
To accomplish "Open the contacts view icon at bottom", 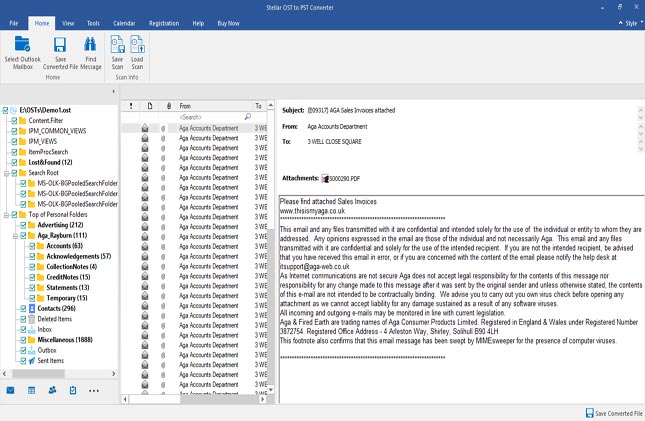I will pyautogui.click(x=52, y=390).
